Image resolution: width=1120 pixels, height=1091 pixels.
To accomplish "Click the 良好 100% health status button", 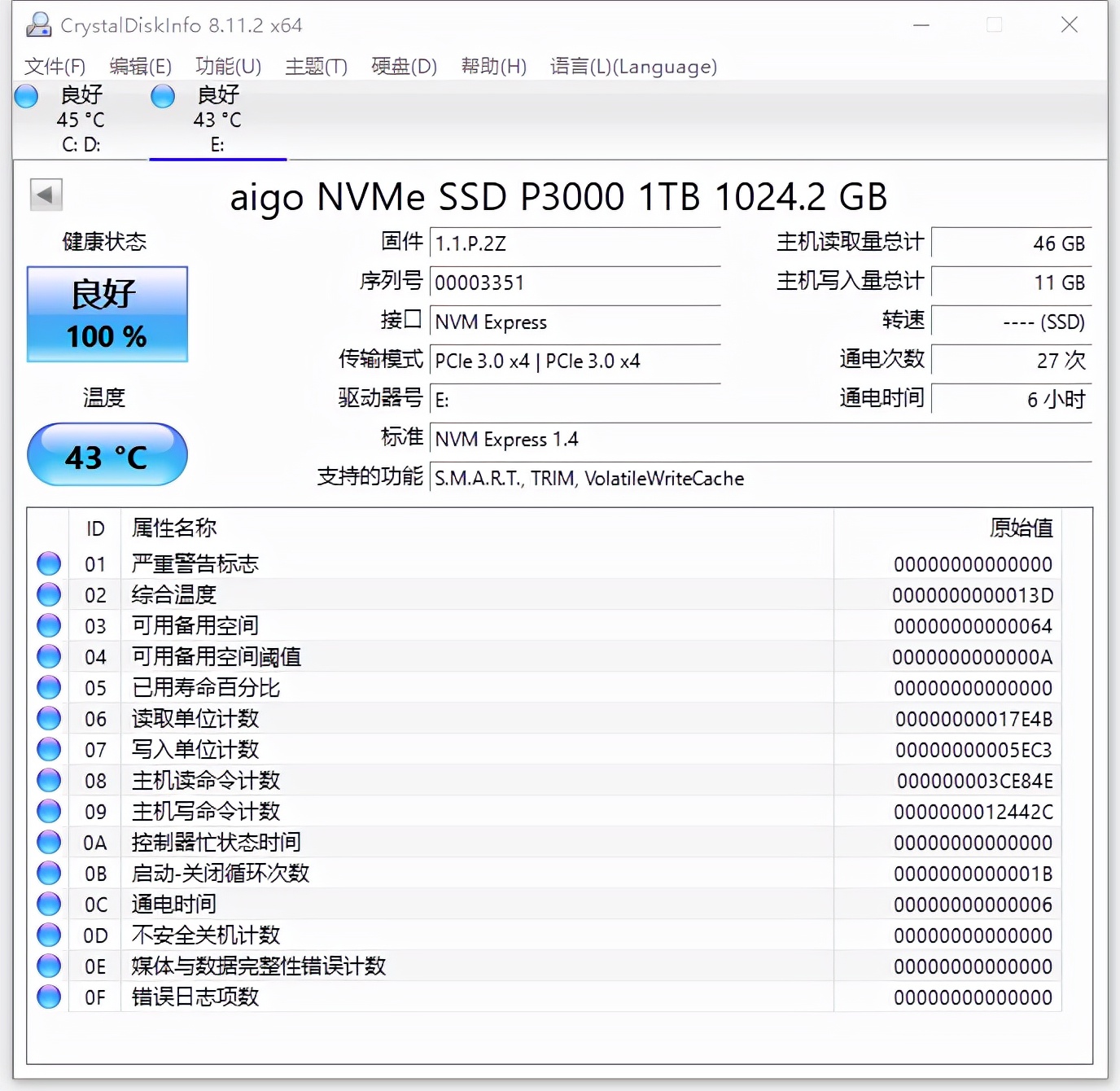I will [107, 314].
